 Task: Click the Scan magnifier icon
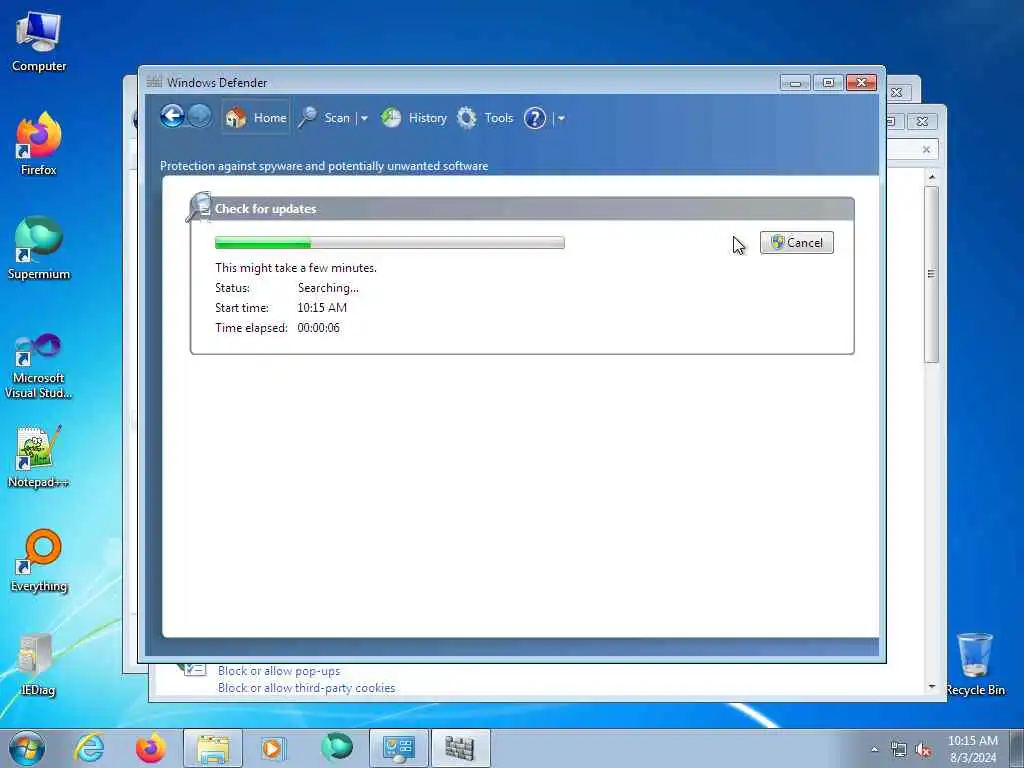point(307,118)
